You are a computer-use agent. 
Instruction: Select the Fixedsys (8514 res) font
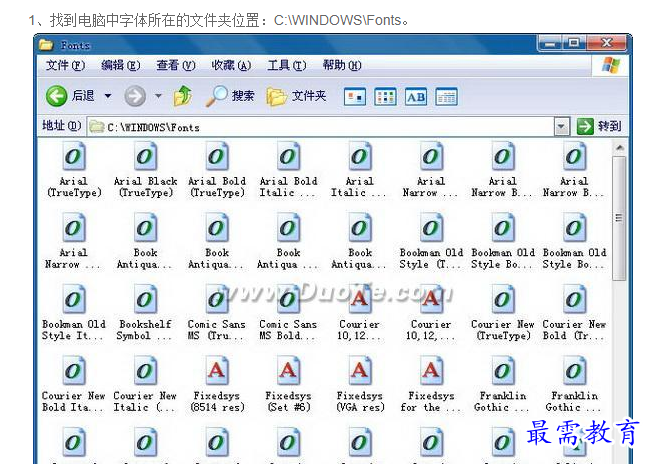(x=217, y=384)
